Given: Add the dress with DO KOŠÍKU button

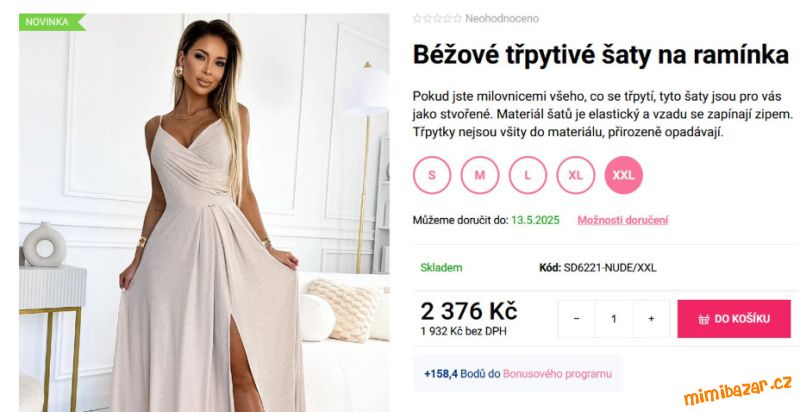Looking at the screenshot, I should pyautogui.click(x=734, y=319).
